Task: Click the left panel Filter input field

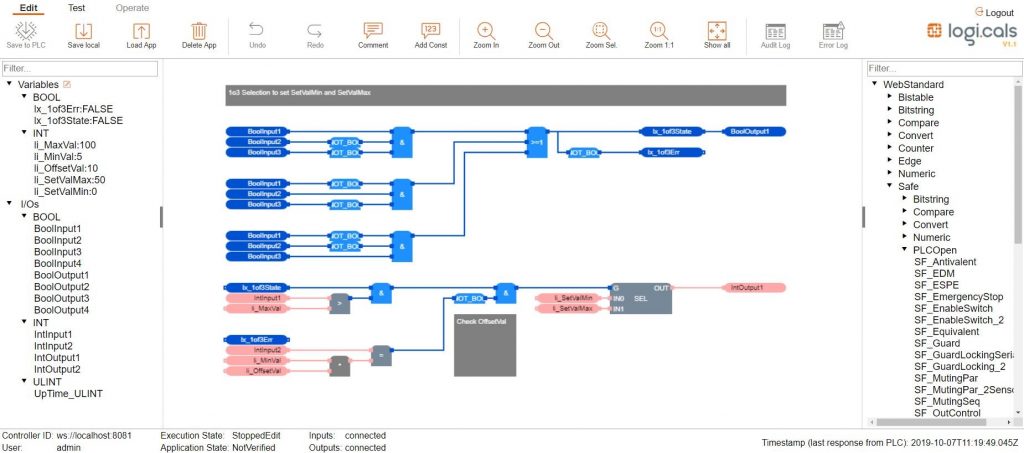Action: (x=80, y=69)
